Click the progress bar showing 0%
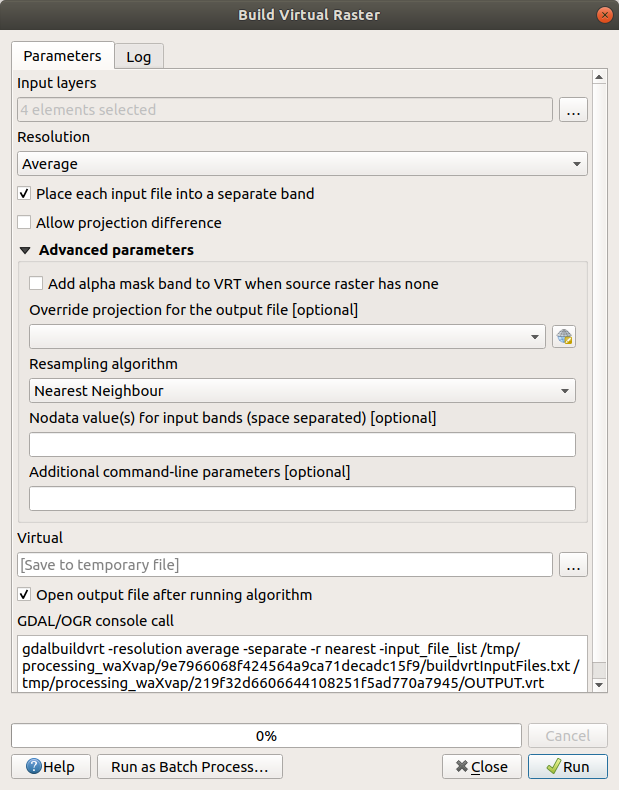Image resolution: width=619 pixels, height=790 pixels. coord(266,736)
